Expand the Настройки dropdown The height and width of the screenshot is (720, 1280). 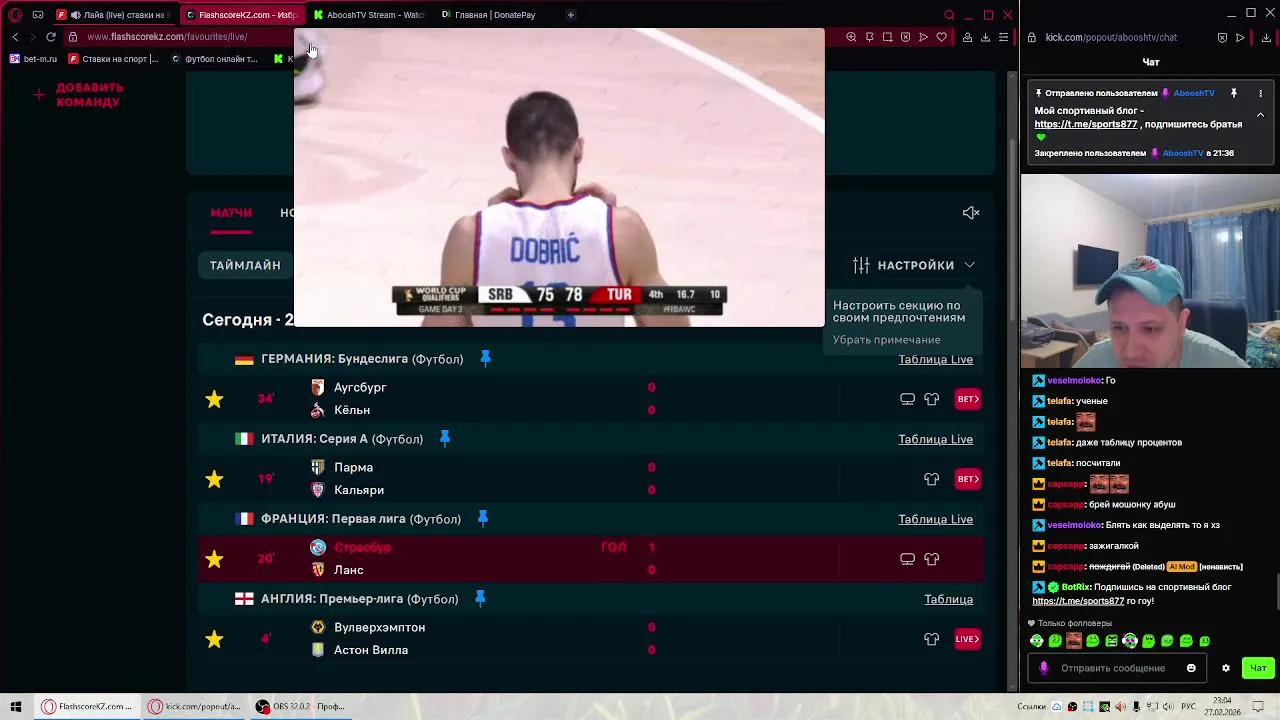pos(914,265)
